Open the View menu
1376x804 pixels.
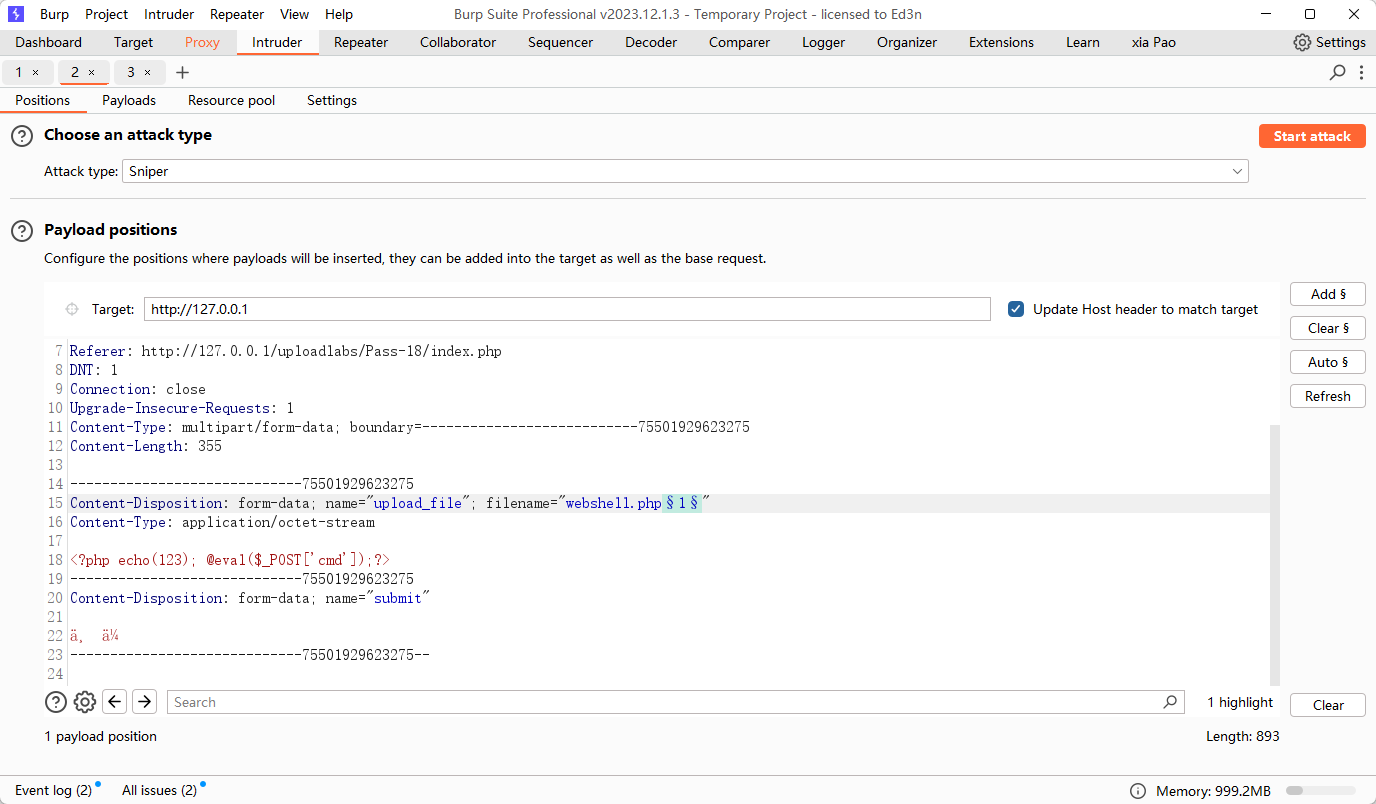(x=294, y=14)
